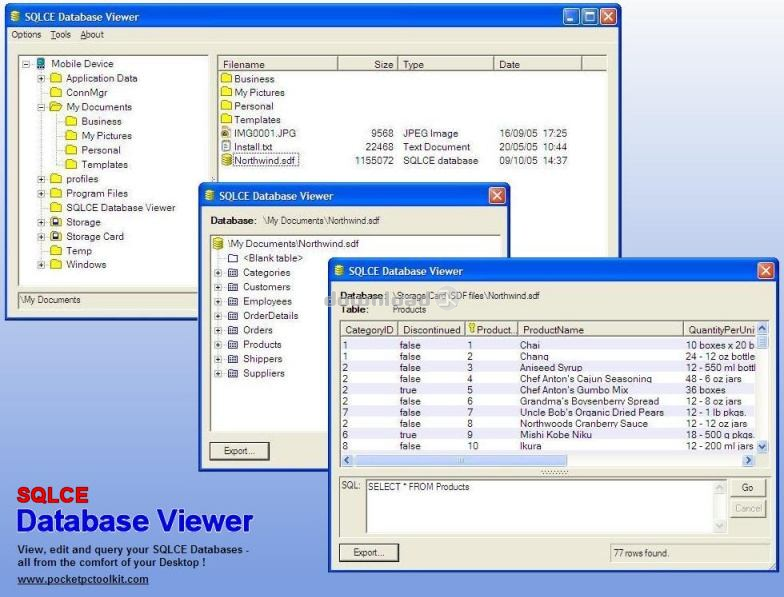Click the IMG0001.JPG image file icon
Screen dimensions: 784x597
[226, 133]
